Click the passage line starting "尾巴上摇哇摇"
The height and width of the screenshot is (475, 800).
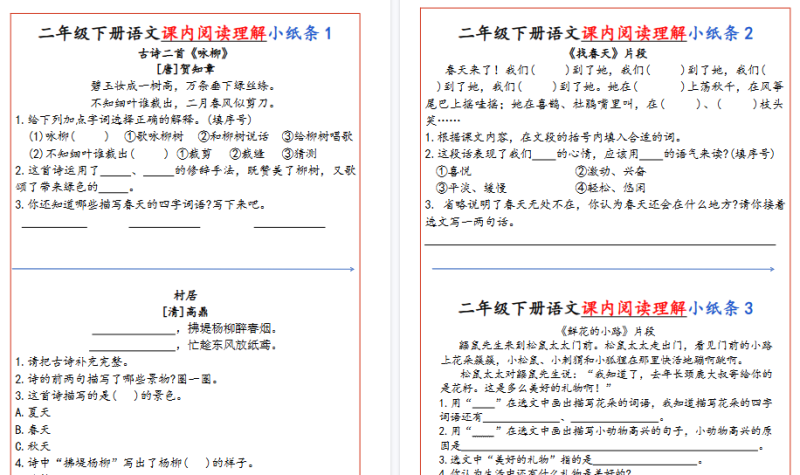click(x=604, y=104)
